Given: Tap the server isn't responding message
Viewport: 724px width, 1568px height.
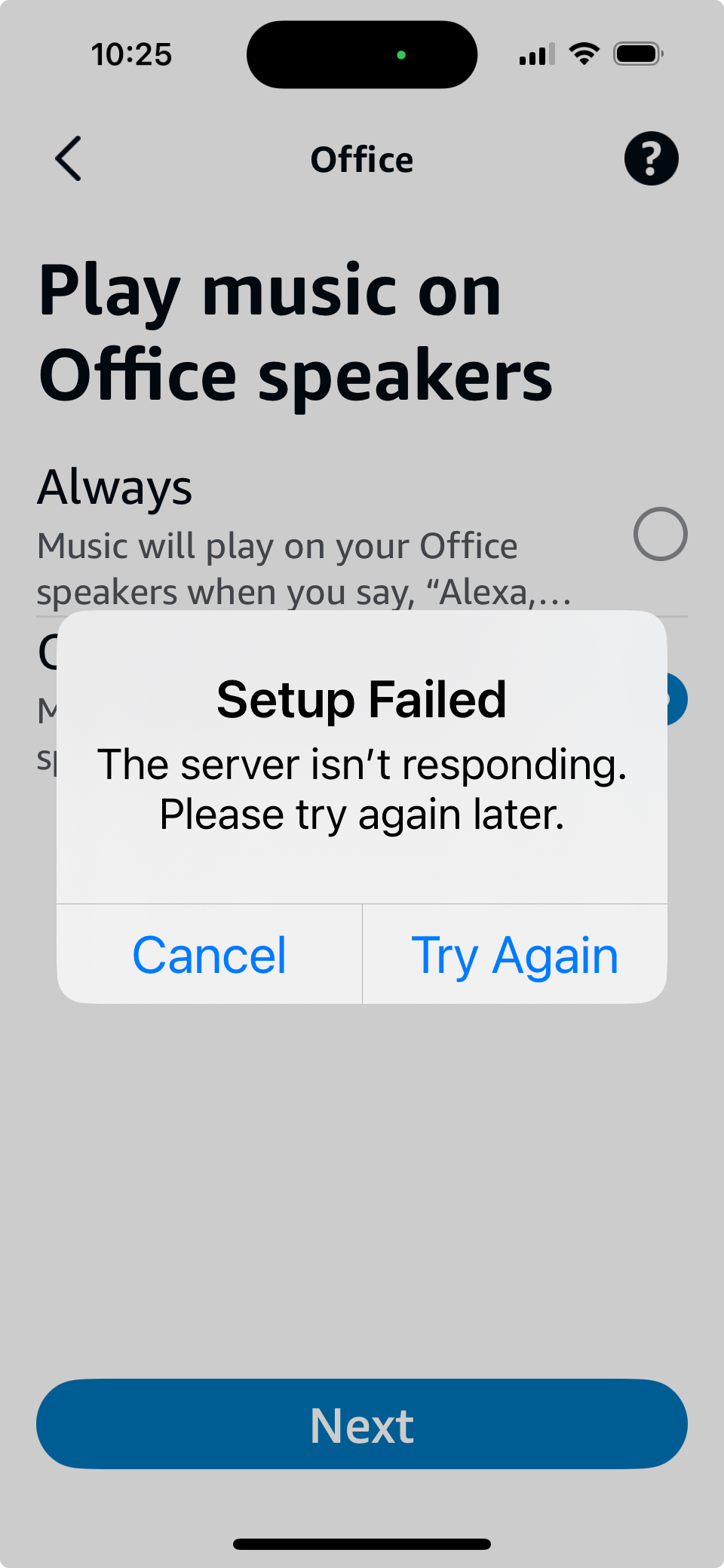Looking at the screenshot, I should coord(362,790).
